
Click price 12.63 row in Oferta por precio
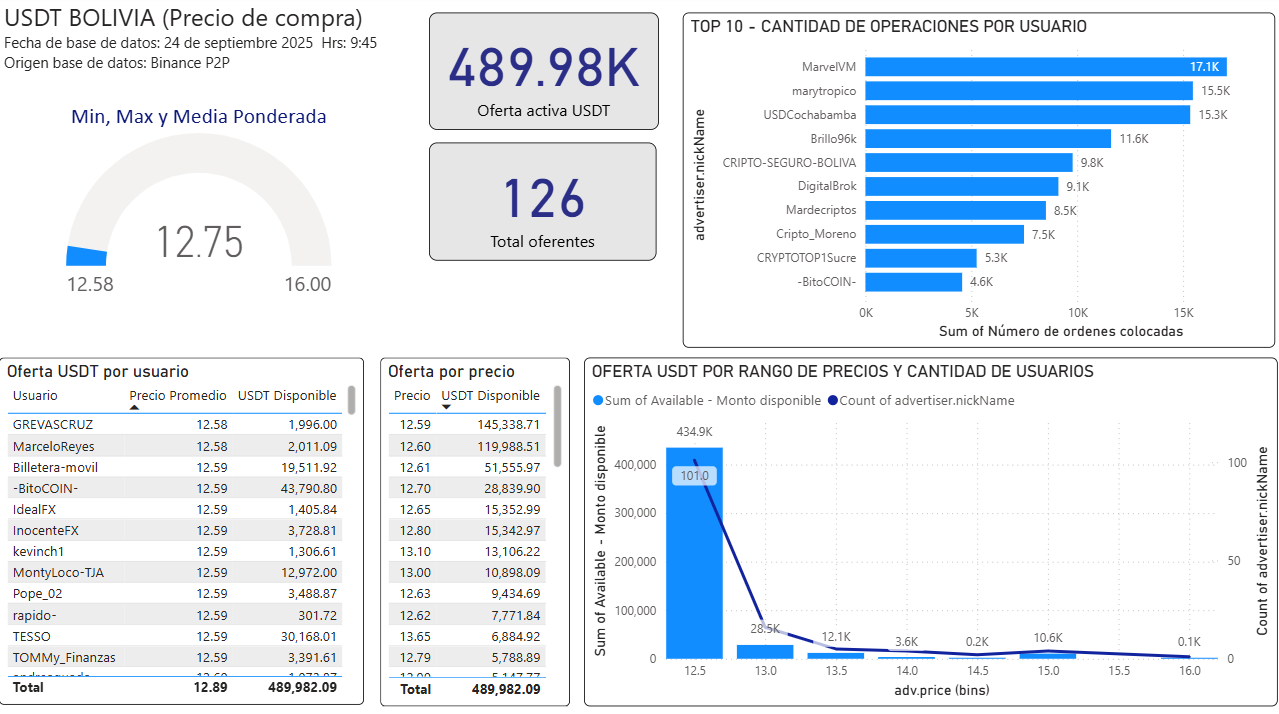(467, 593)
